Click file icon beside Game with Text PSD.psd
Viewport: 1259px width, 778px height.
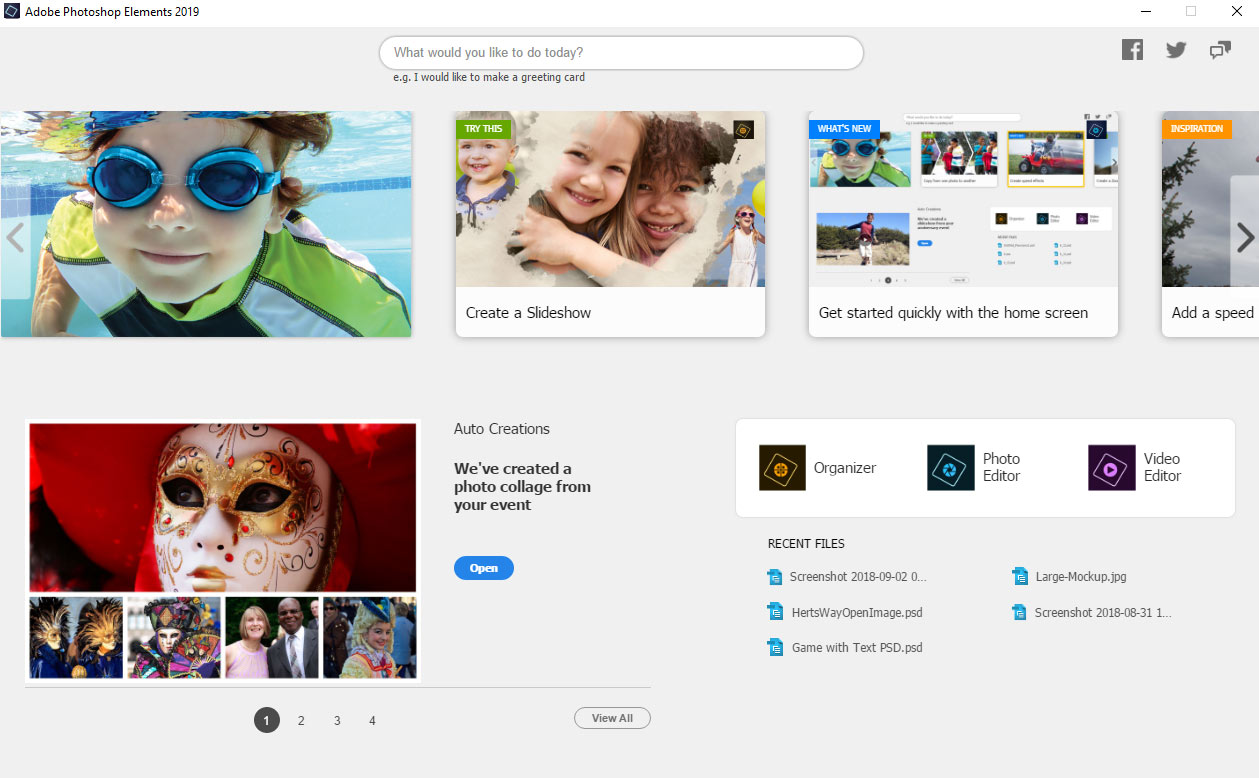click(774, 647)
